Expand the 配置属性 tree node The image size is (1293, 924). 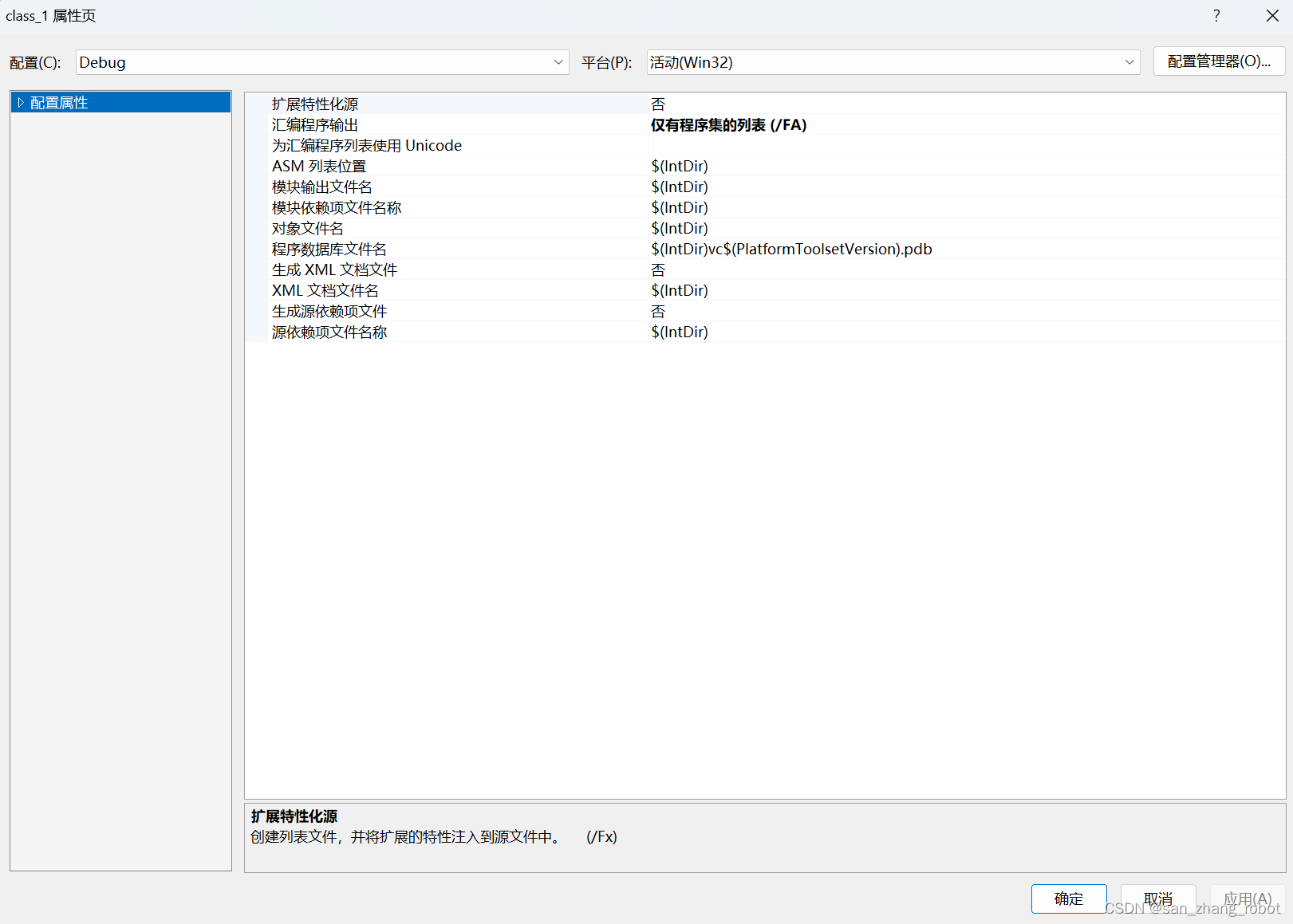coord(21,101)
